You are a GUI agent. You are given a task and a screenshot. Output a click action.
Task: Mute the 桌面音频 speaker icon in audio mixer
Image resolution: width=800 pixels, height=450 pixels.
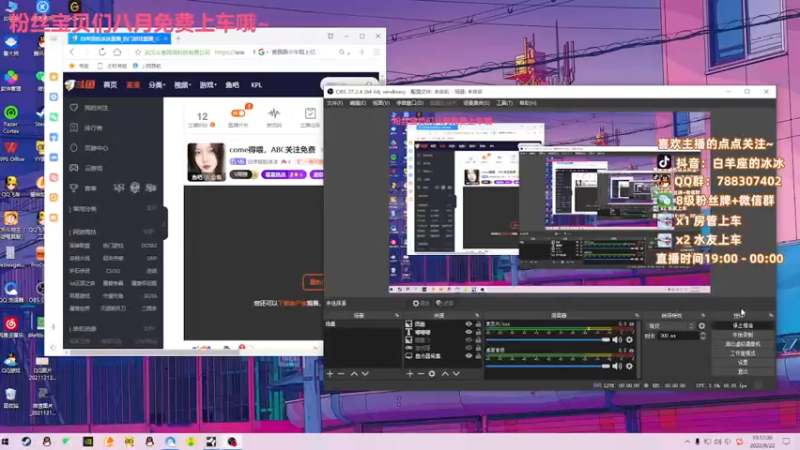tap(617, 366)
